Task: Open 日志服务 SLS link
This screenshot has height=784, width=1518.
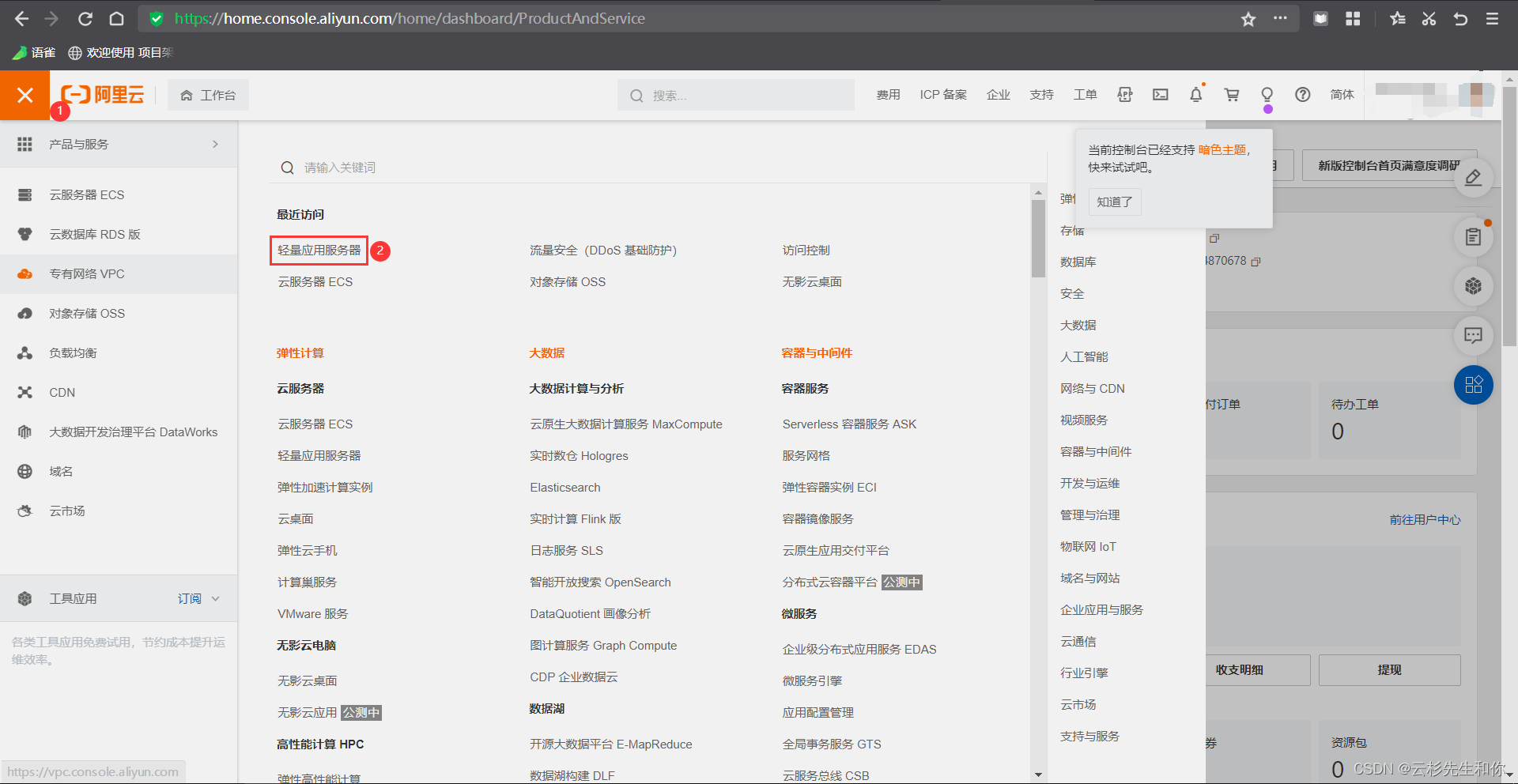Action: point(567,550)
